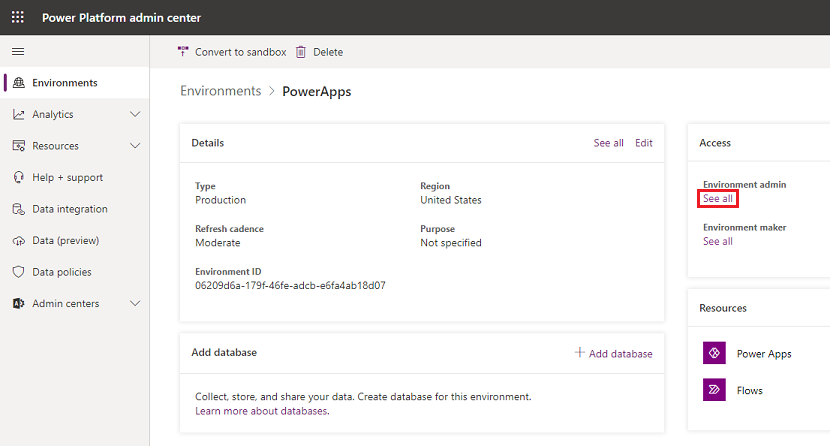Click the Not specified purpose value
This screenshot has width=830, height=446.
pyautogui.click(x=450, y=243)
